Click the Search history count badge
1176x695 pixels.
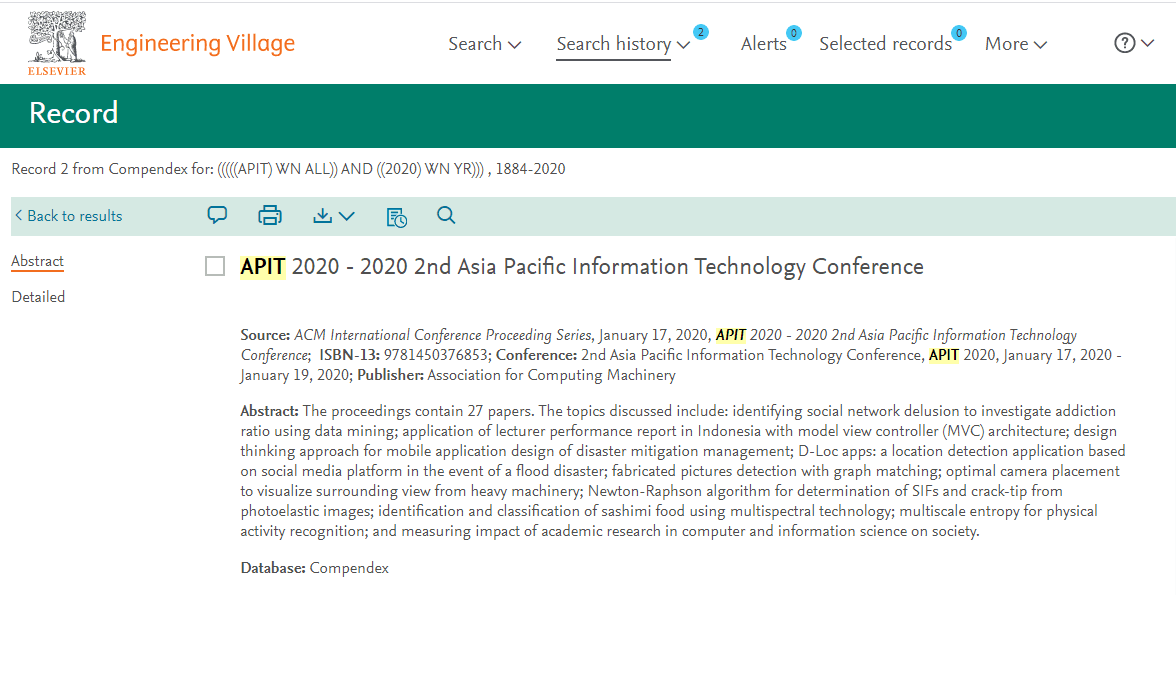[700, 33]
